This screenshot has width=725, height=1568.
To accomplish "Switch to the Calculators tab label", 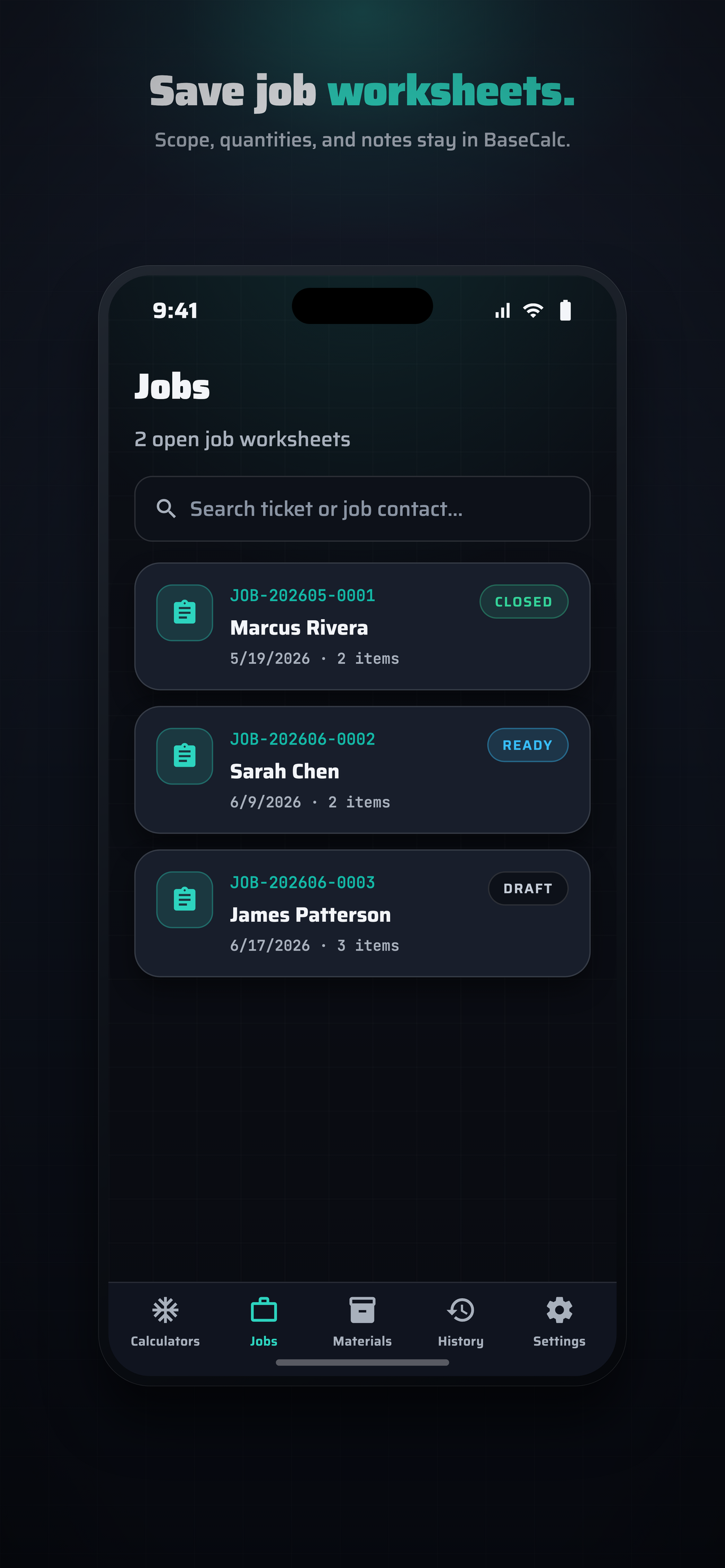I will [165, 1341].
